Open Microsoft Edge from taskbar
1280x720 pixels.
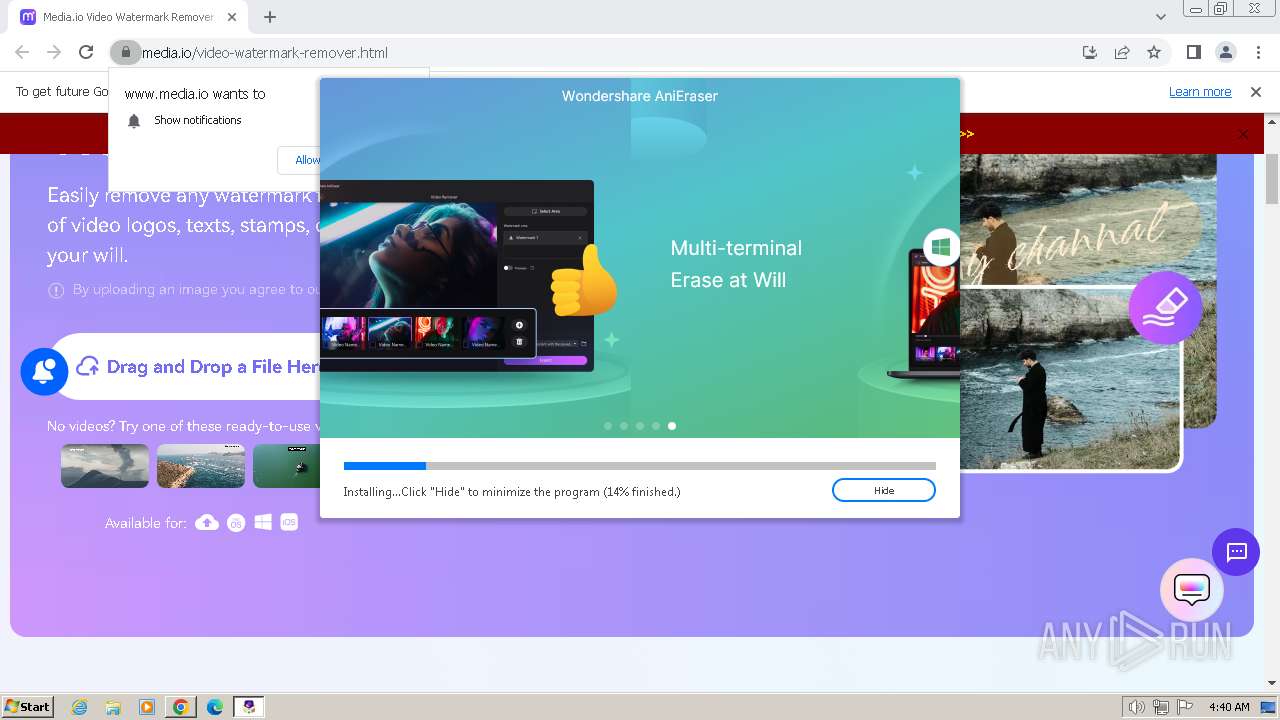pos(214,707)
